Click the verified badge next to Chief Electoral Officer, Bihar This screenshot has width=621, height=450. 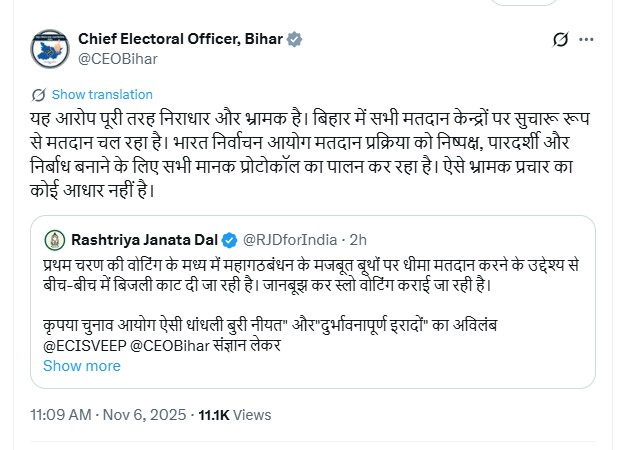[294, 39]
